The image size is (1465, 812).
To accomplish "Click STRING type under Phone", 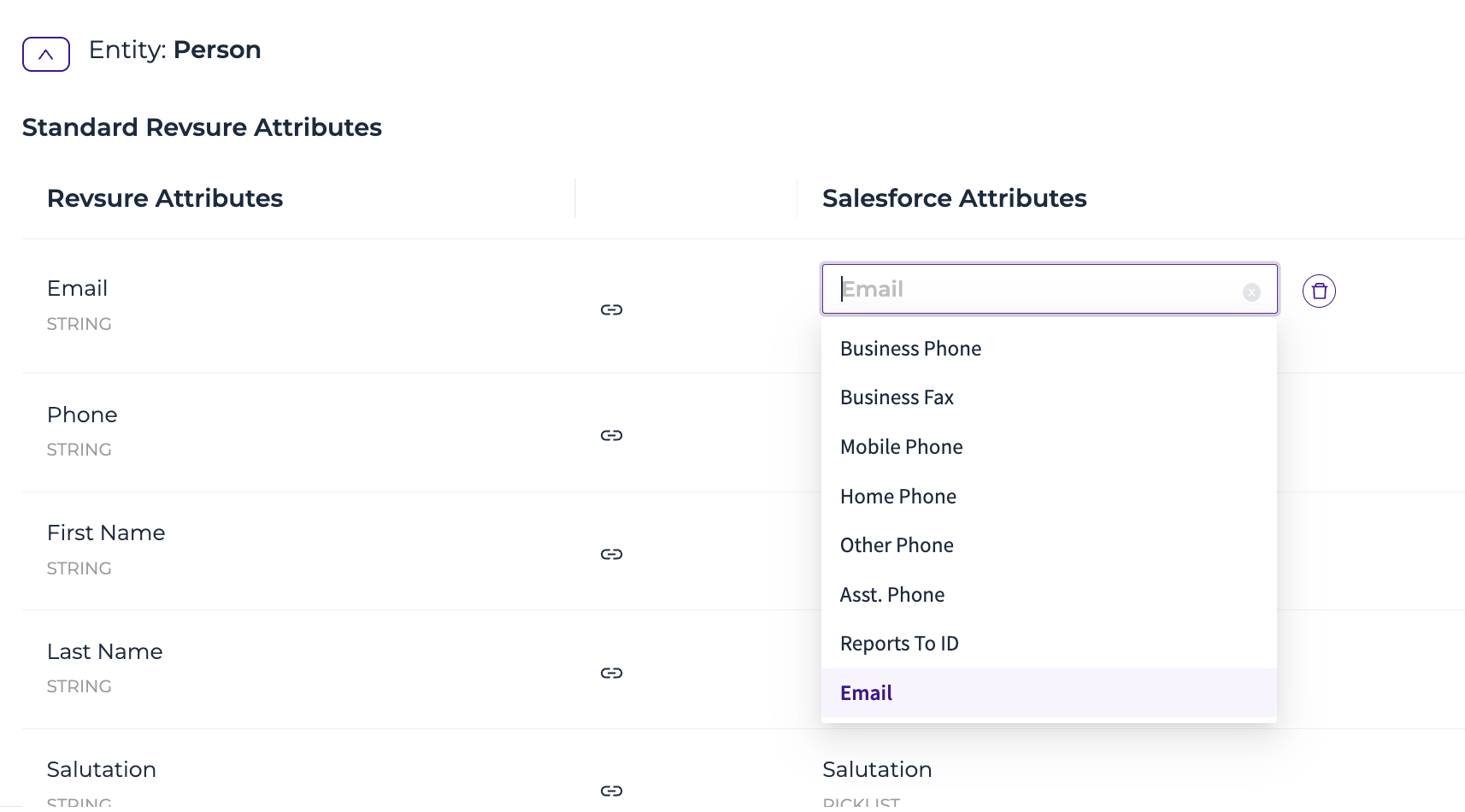I will click(x=79, y=450).
